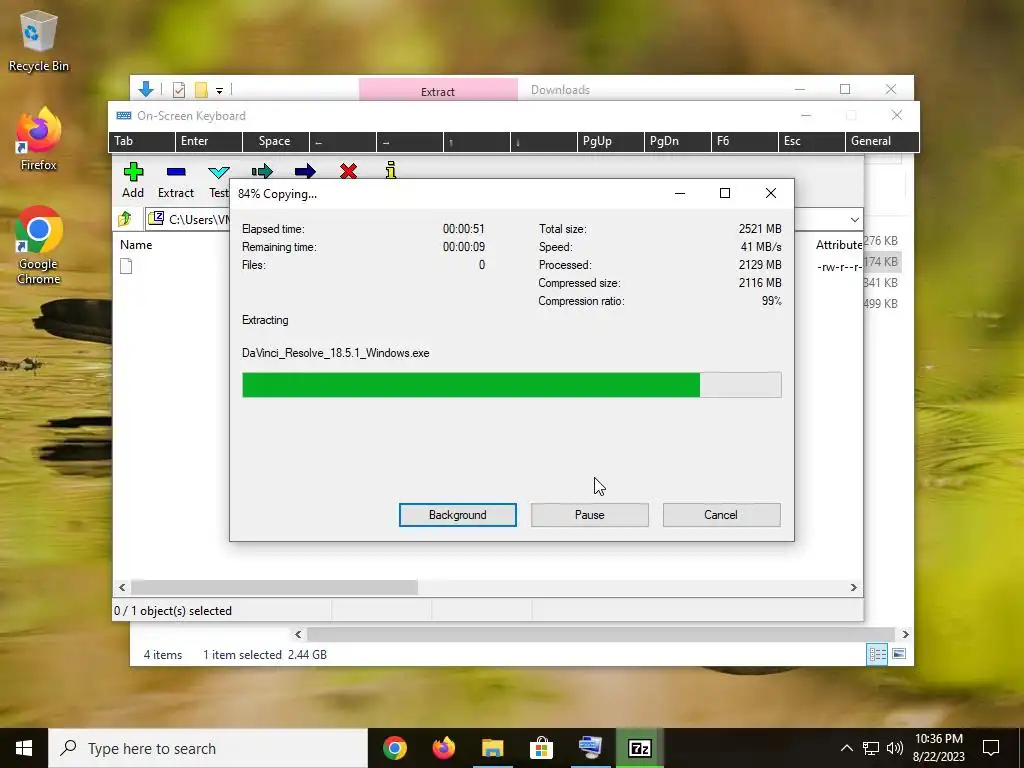Select the file icon in the Name column

[126, 266]
